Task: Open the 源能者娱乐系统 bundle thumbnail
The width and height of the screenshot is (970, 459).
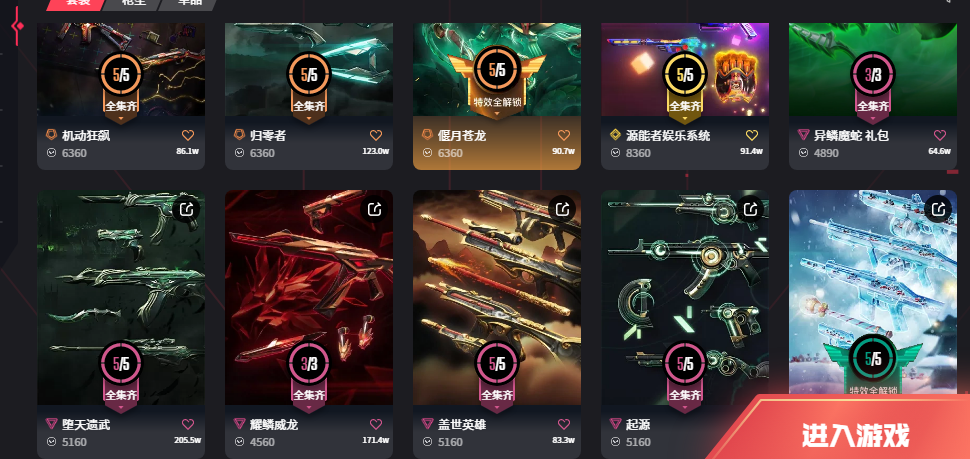Action: coord(685,69)
